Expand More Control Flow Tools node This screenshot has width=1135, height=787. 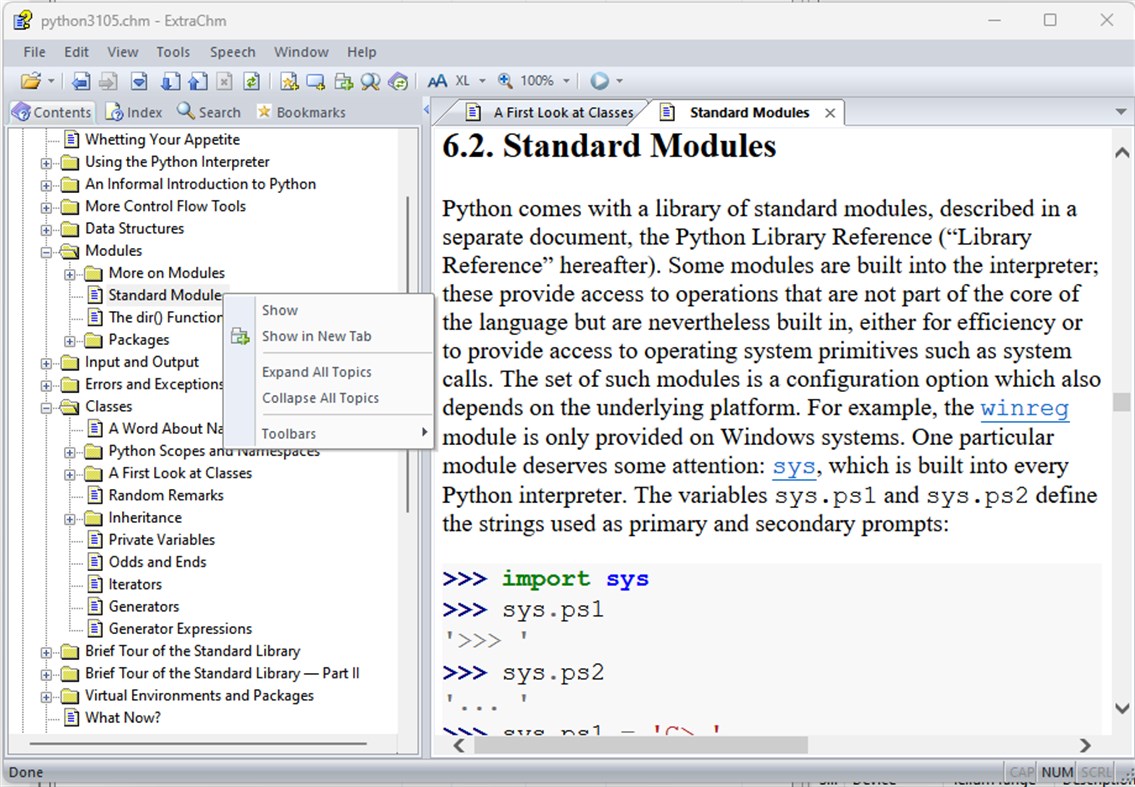(x=46, y=208)
